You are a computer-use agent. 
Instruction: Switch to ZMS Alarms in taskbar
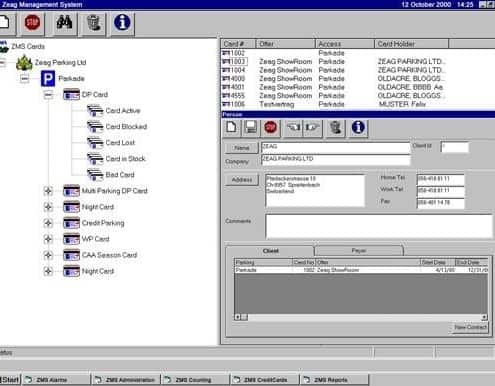56,380
